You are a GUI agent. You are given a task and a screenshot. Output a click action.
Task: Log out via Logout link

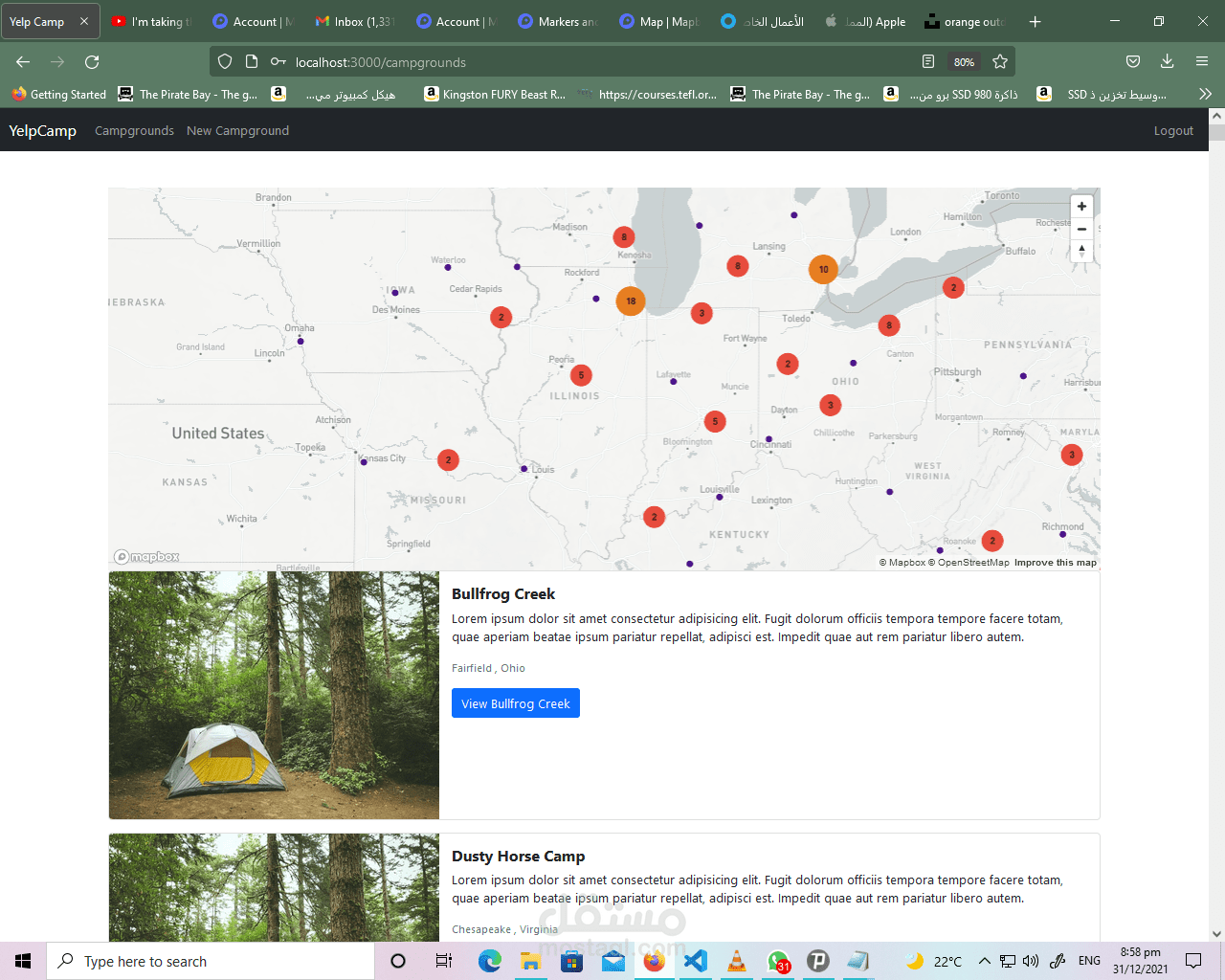(x=1173, y=130)
